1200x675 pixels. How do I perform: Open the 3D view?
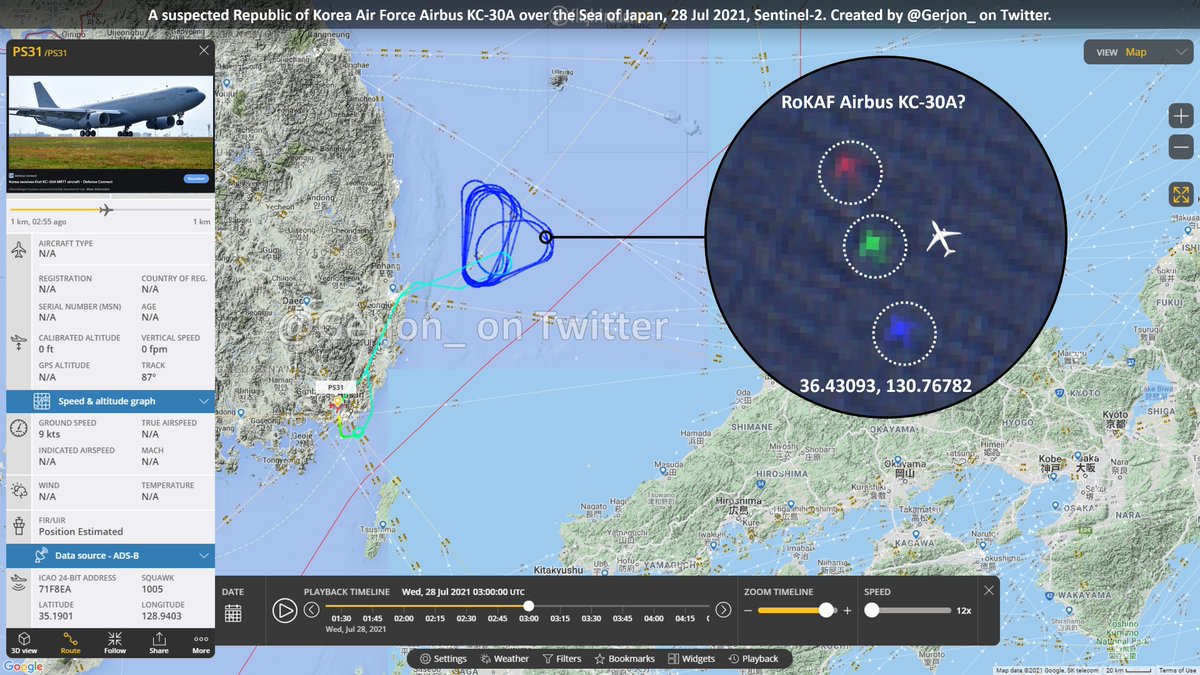(x=23, y=643)
